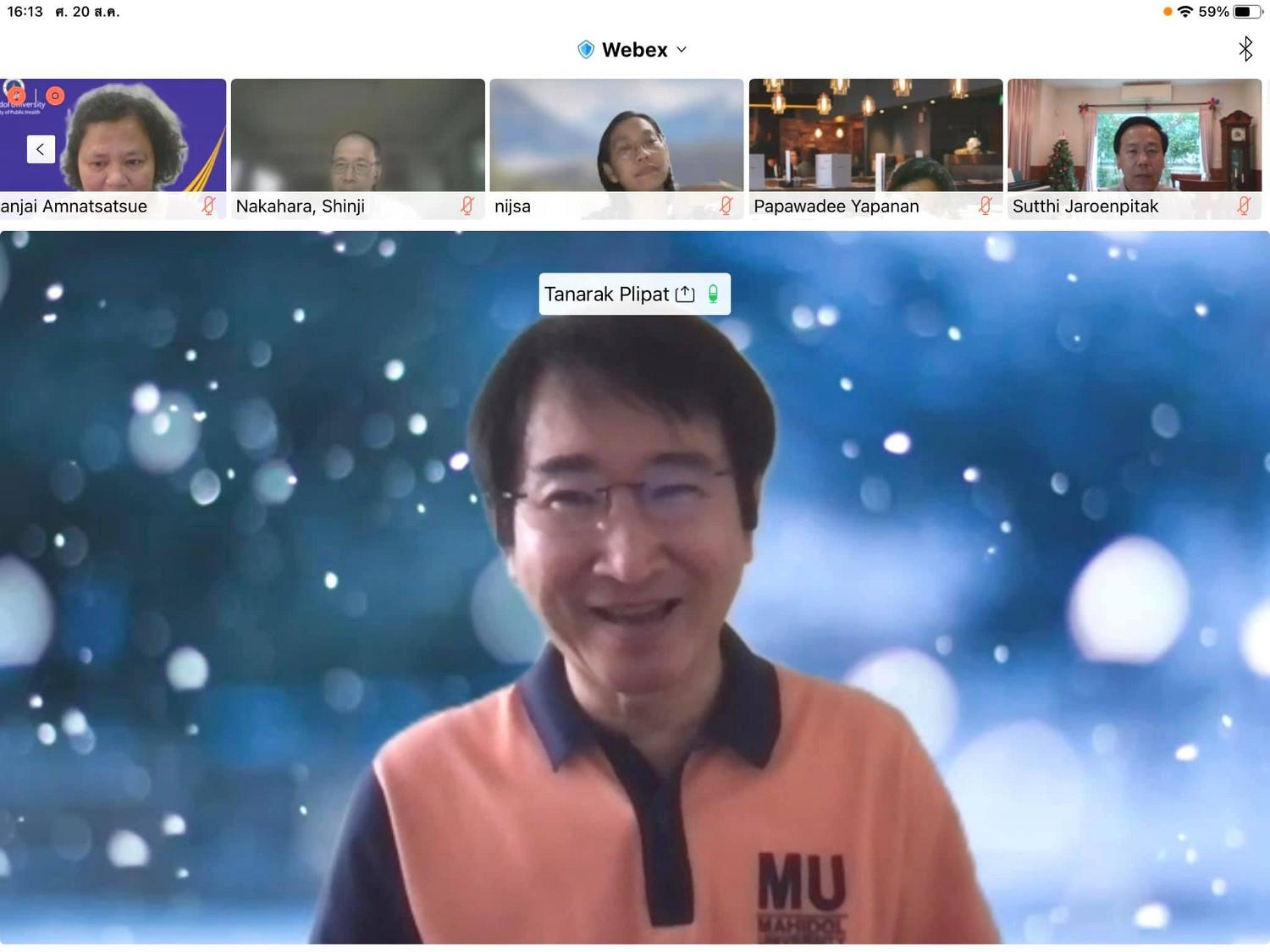Click the red recording indicator icon

coord(55,96)
